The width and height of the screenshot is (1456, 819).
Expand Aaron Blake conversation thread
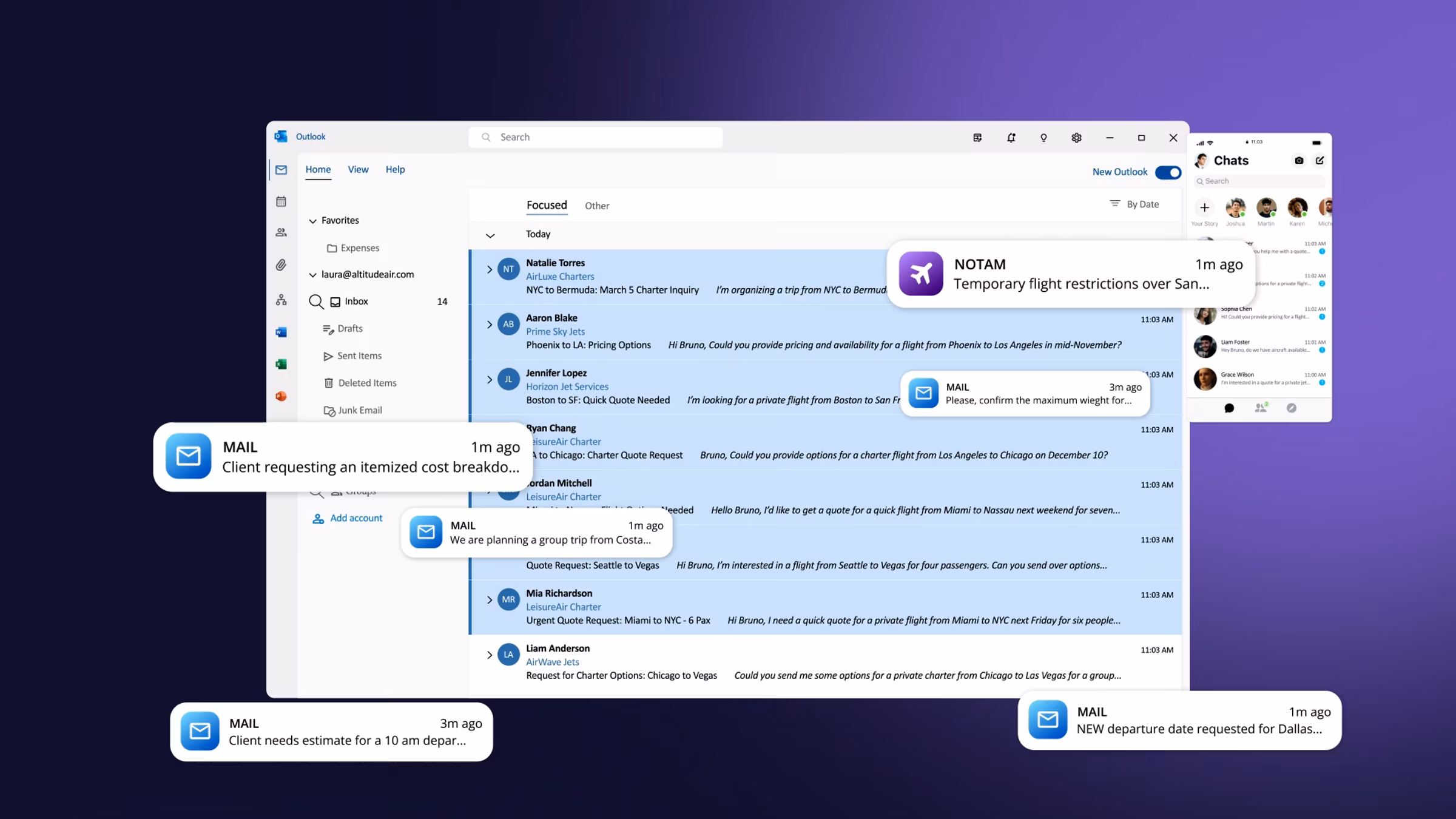coord(490,325)
